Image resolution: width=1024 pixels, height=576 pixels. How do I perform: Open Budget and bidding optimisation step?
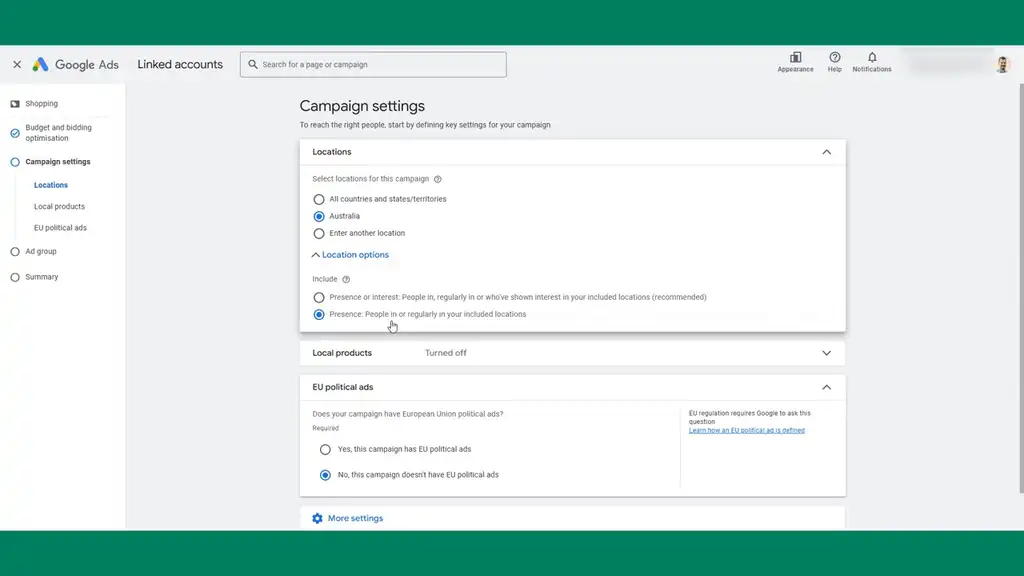(x=58, y=133)
